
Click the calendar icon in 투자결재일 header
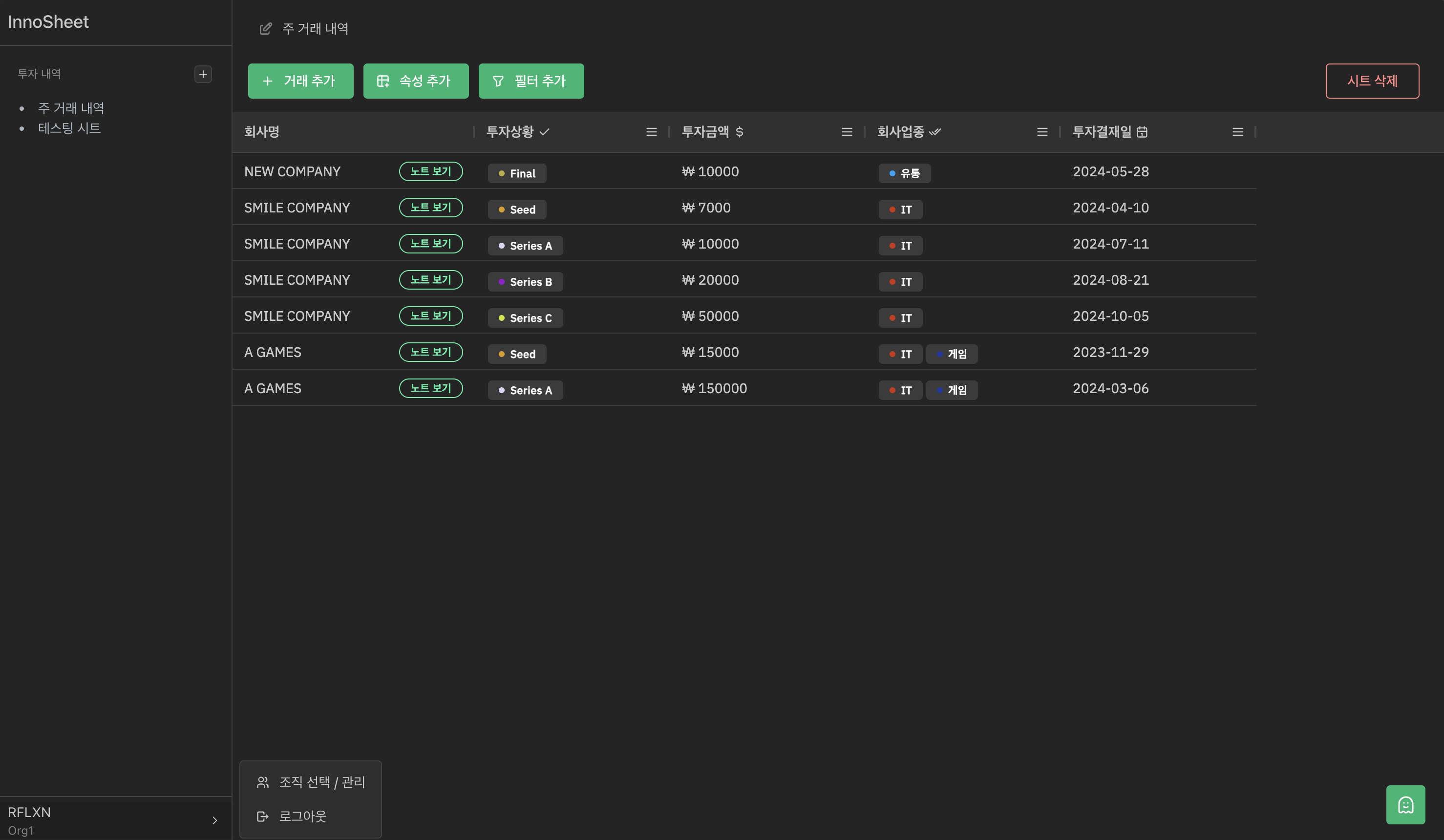pyautogui.click(x=1142, y=132)
